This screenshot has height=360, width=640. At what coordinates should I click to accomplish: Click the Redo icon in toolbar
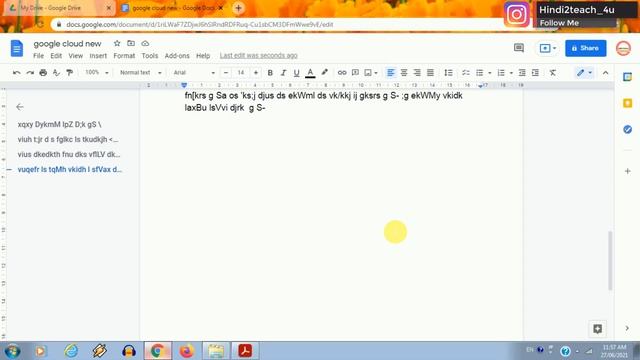[30, 73]
